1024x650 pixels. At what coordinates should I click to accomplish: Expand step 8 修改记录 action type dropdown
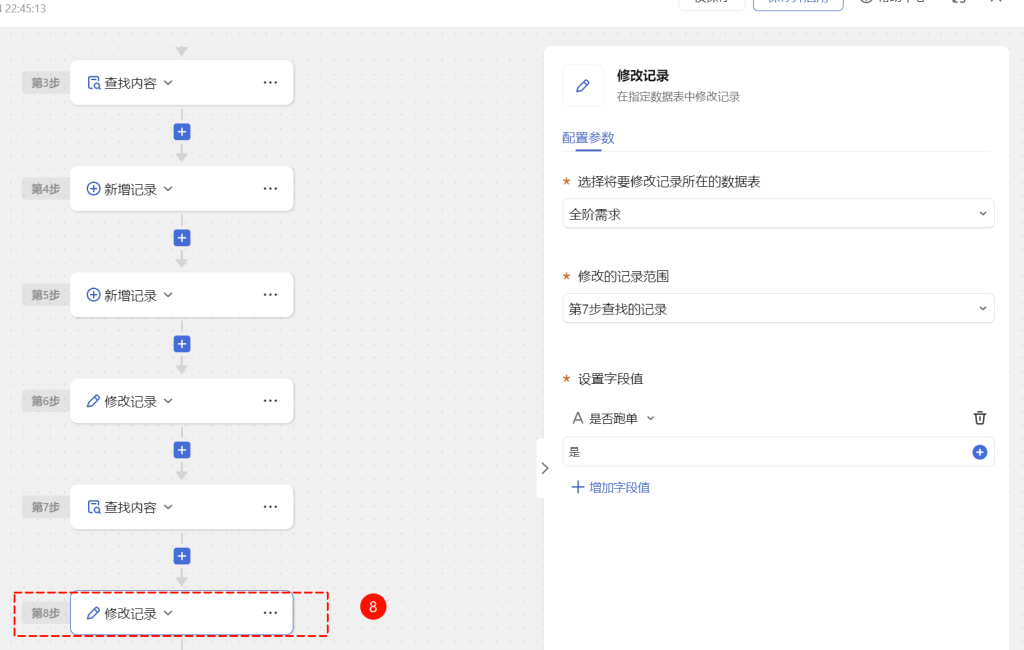point(168,613)
